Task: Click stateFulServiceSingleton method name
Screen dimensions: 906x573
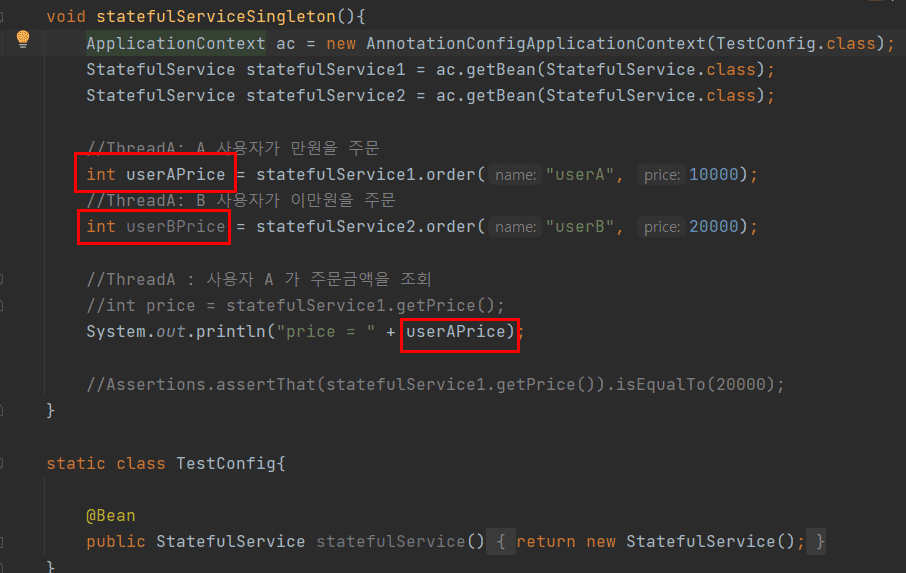Action: [216, 17]
